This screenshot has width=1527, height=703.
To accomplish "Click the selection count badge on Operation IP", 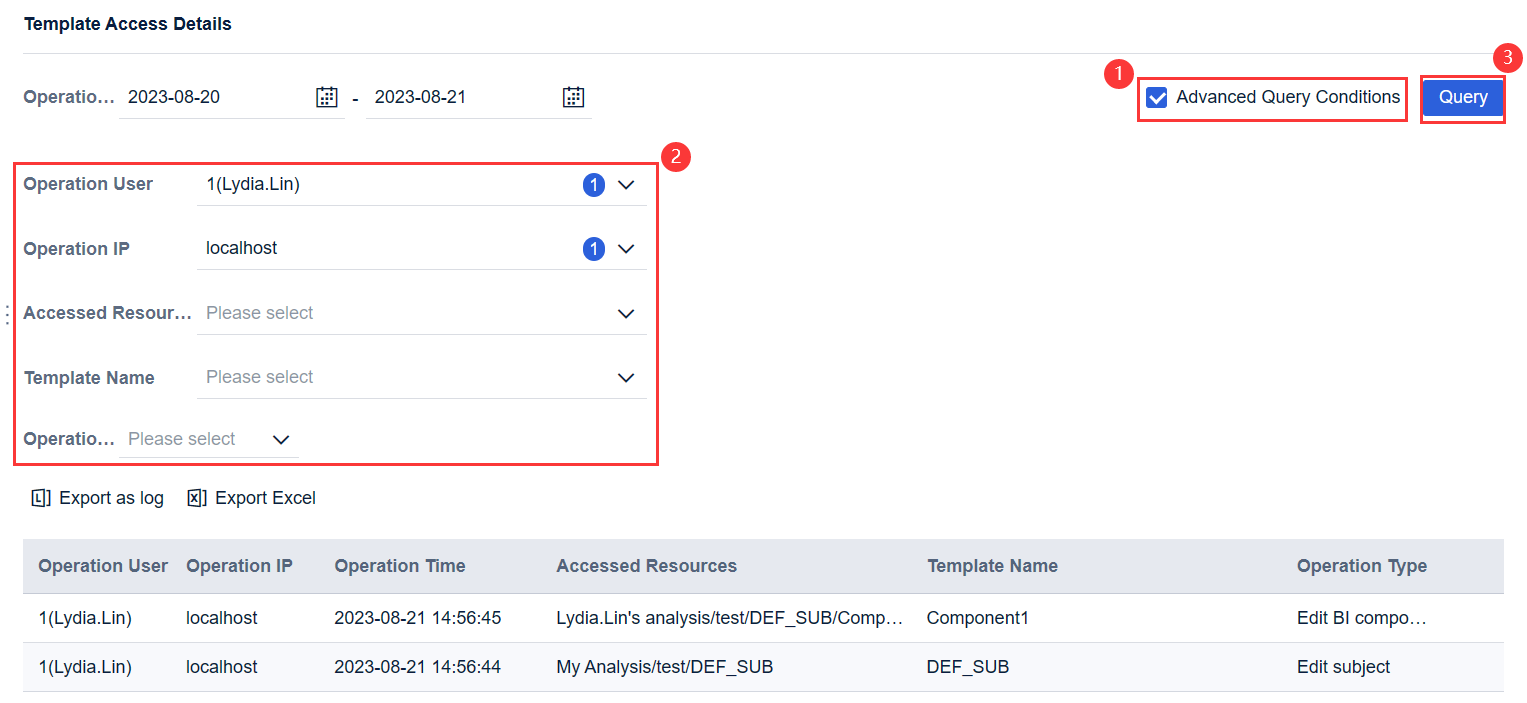I will click(x=593, y=248).
